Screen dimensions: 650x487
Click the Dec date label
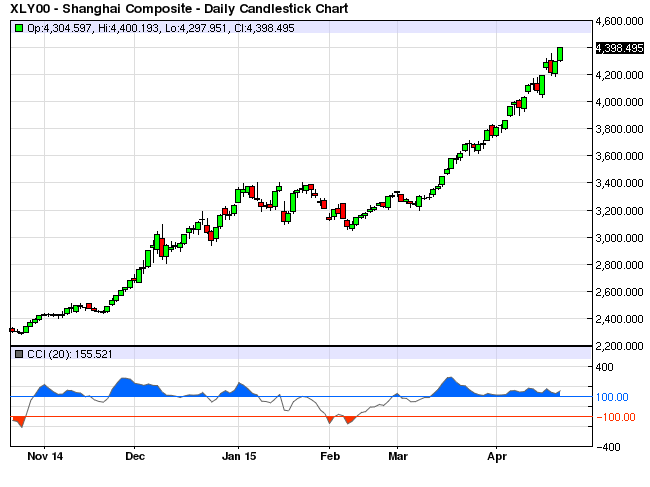[x=135, y=456]
